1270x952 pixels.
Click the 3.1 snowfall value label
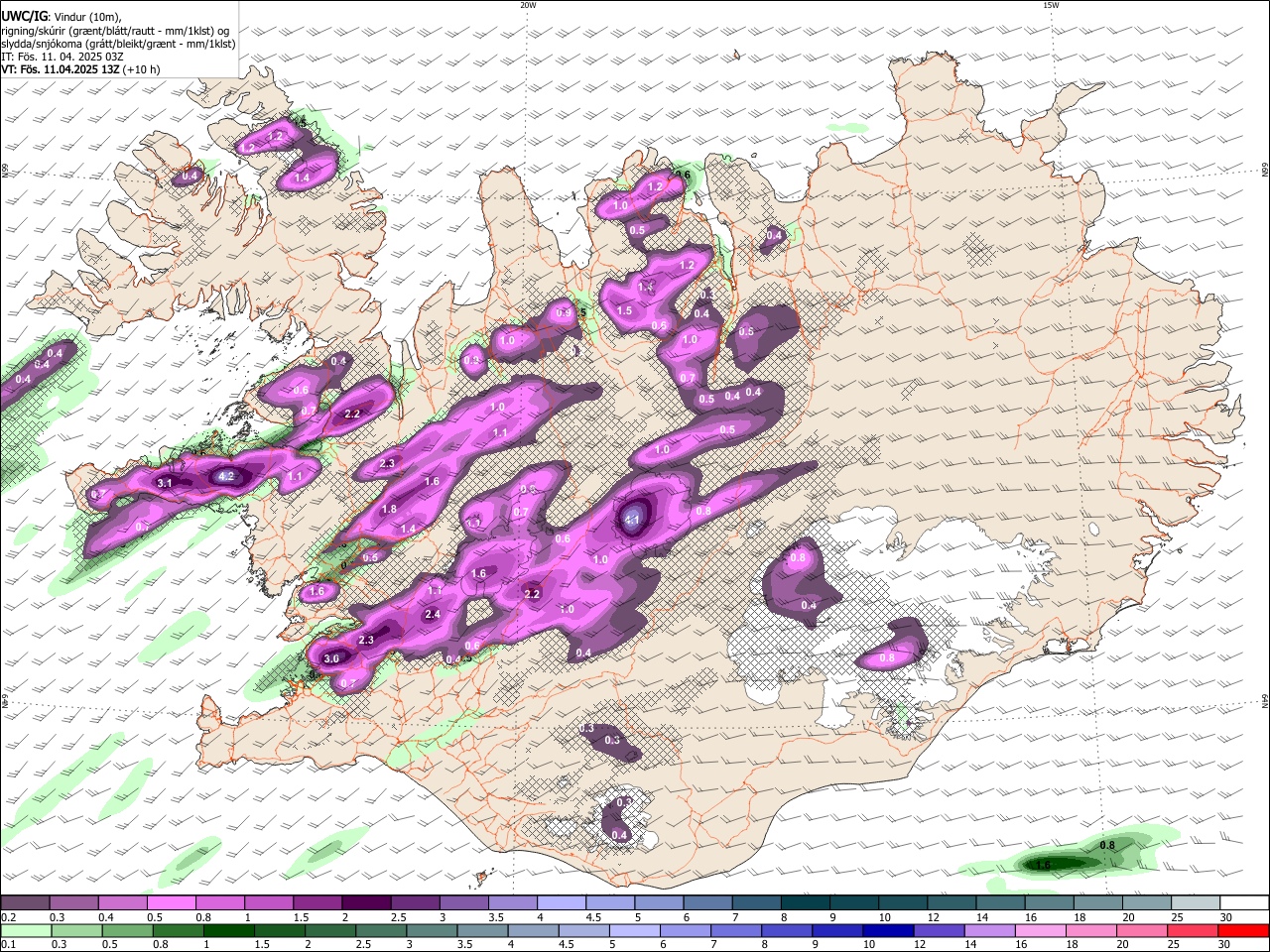click(165, 483)
